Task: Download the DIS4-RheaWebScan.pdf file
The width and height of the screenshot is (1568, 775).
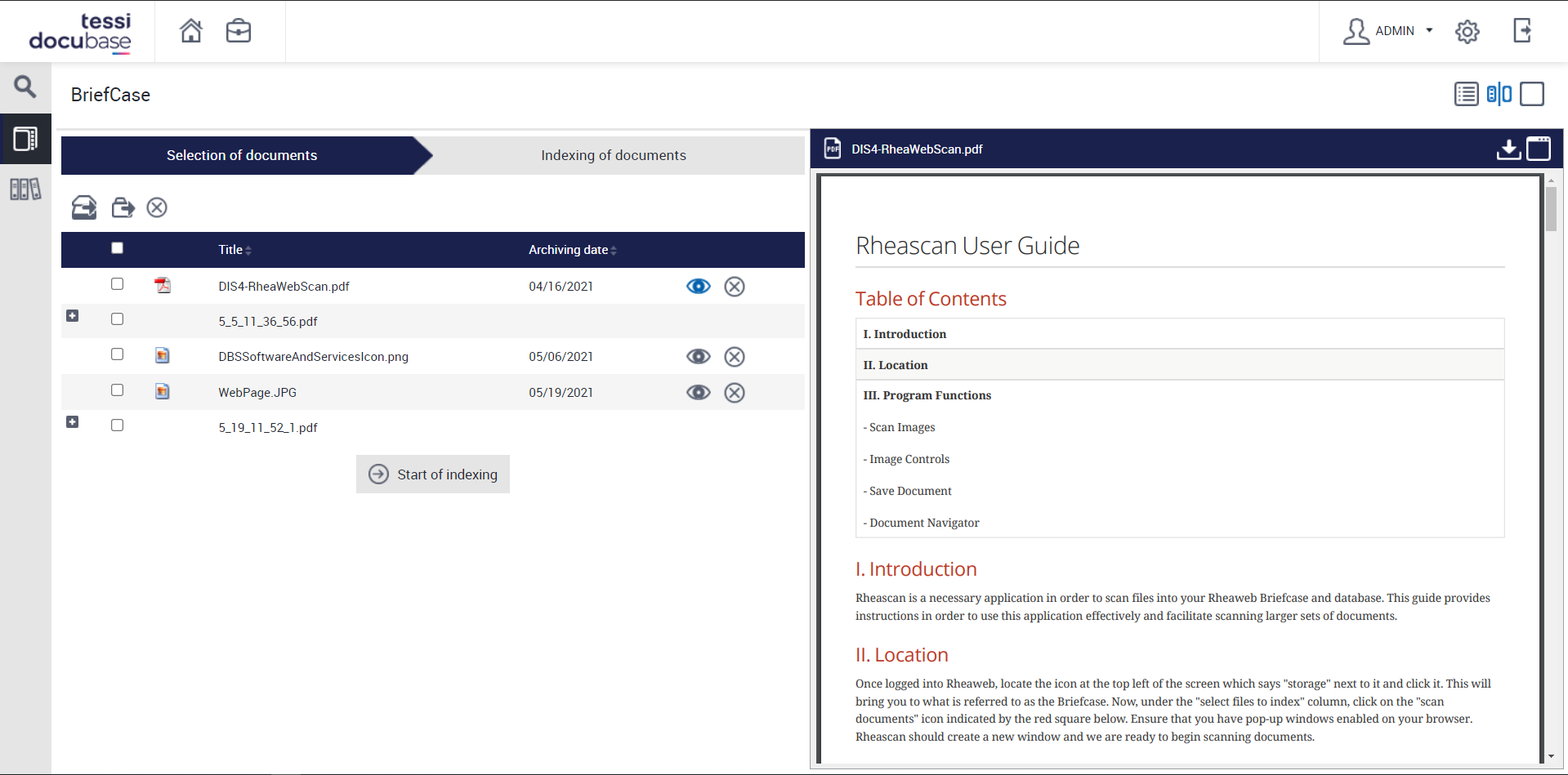Action: pyautogui.click(x=1508, y=149)
